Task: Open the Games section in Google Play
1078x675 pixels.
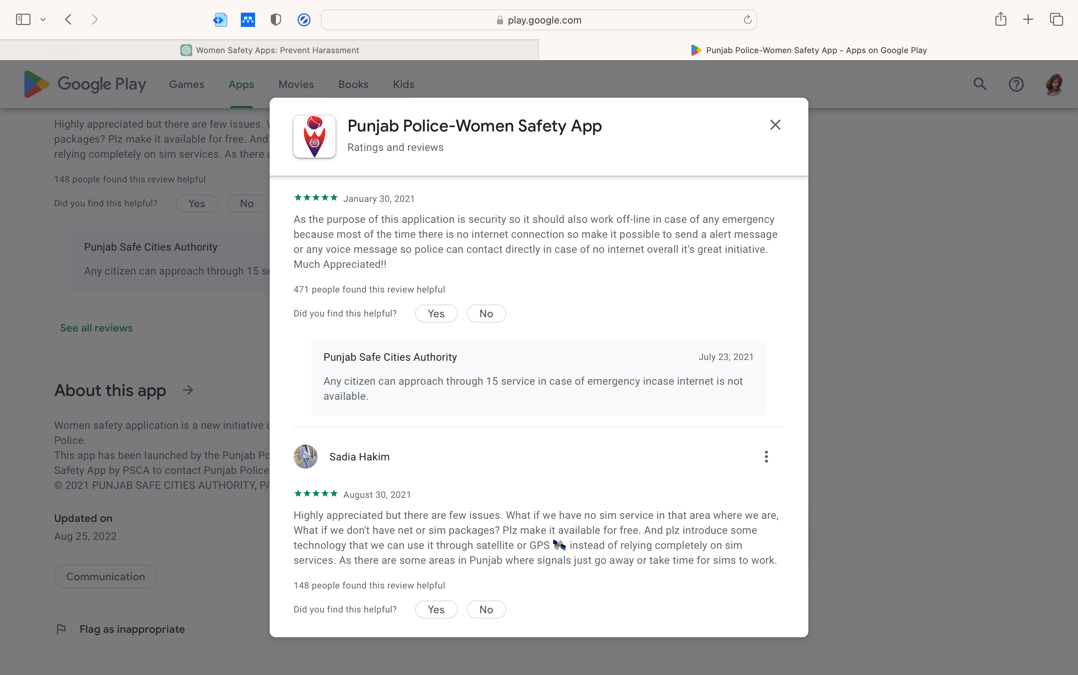Action: pos(186,85)
